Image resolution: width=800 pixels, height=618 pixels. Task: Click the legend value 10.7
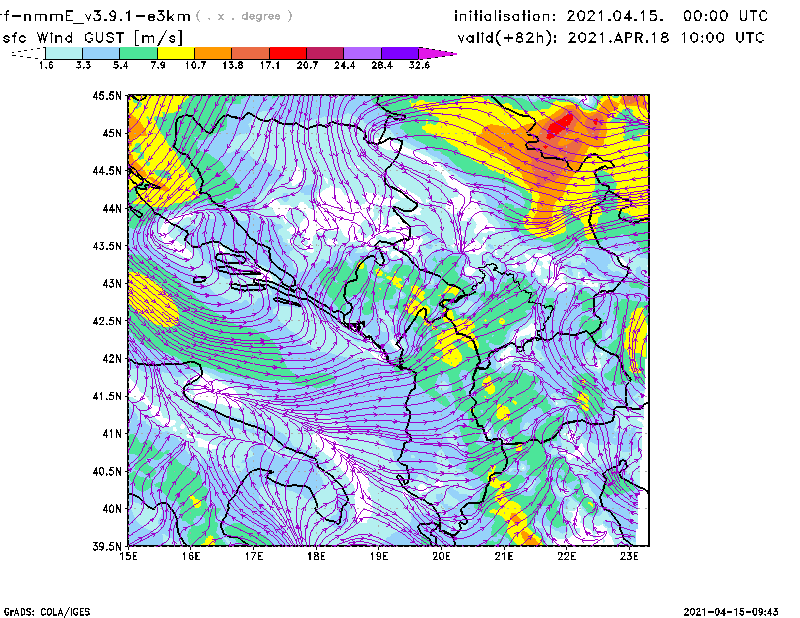pos(195,65)
